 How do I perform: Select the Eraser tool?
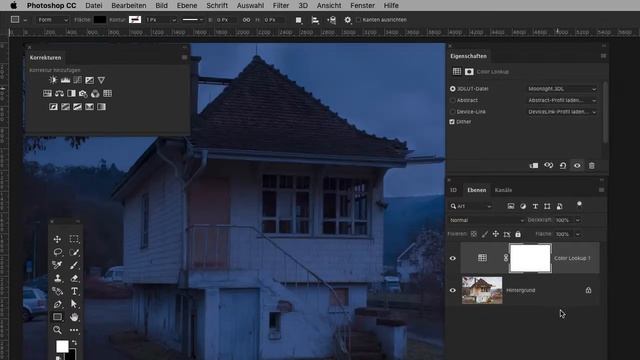point(74,278)
